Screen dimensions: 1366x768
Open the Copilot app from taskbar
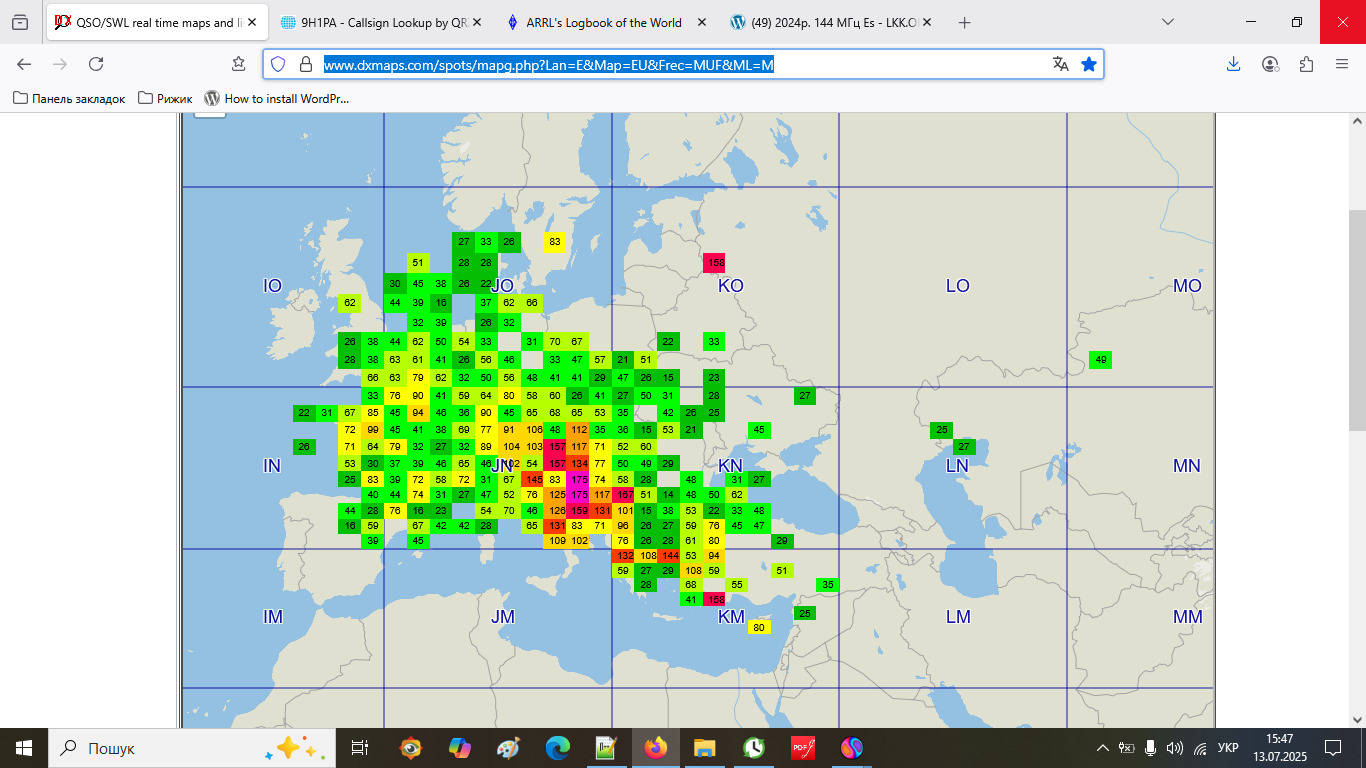(460, 748)
